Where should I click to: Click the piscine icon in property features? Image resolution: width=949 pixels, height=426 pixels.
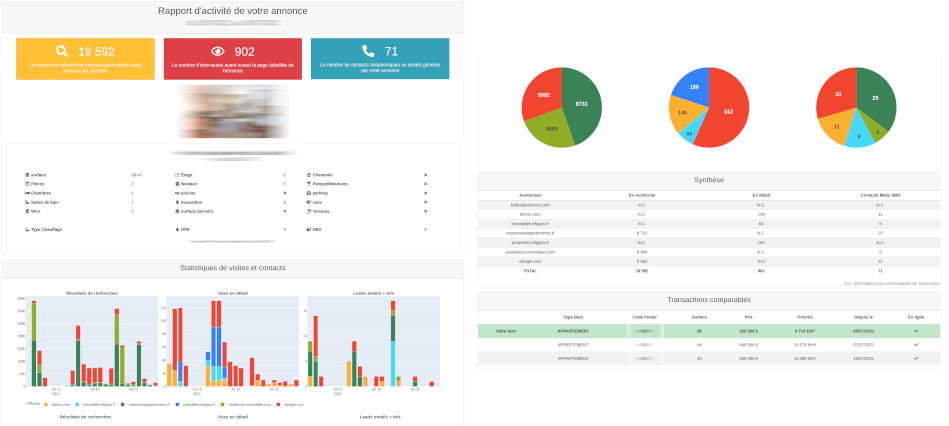(x=177, y=193)
